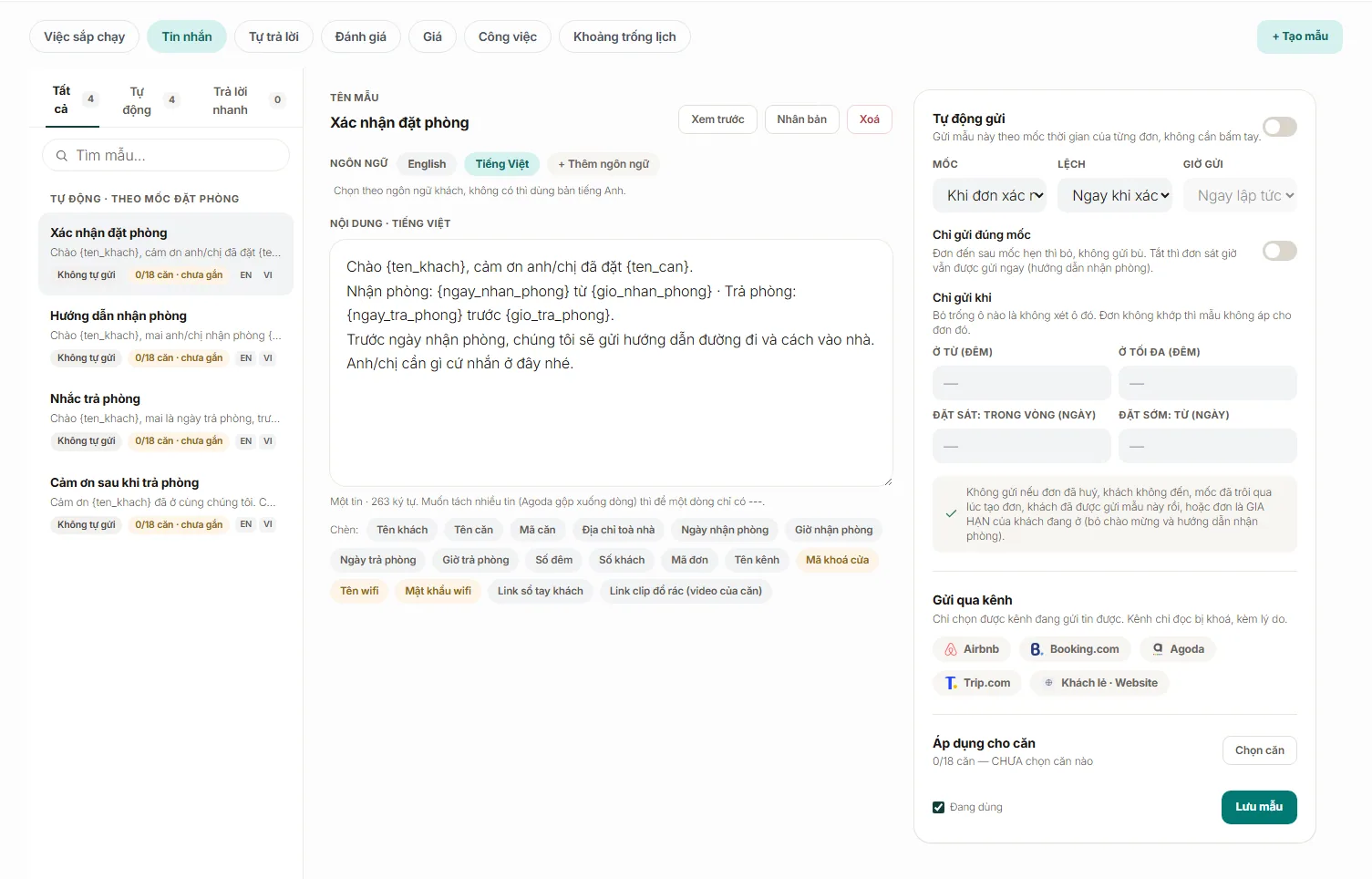Image resolution: width=1372 pixels, height=879 pixels.
Task: Insert the Mật khẩu wifi placeholder chip
Action: pyautogui.click(x=438, y=591)
